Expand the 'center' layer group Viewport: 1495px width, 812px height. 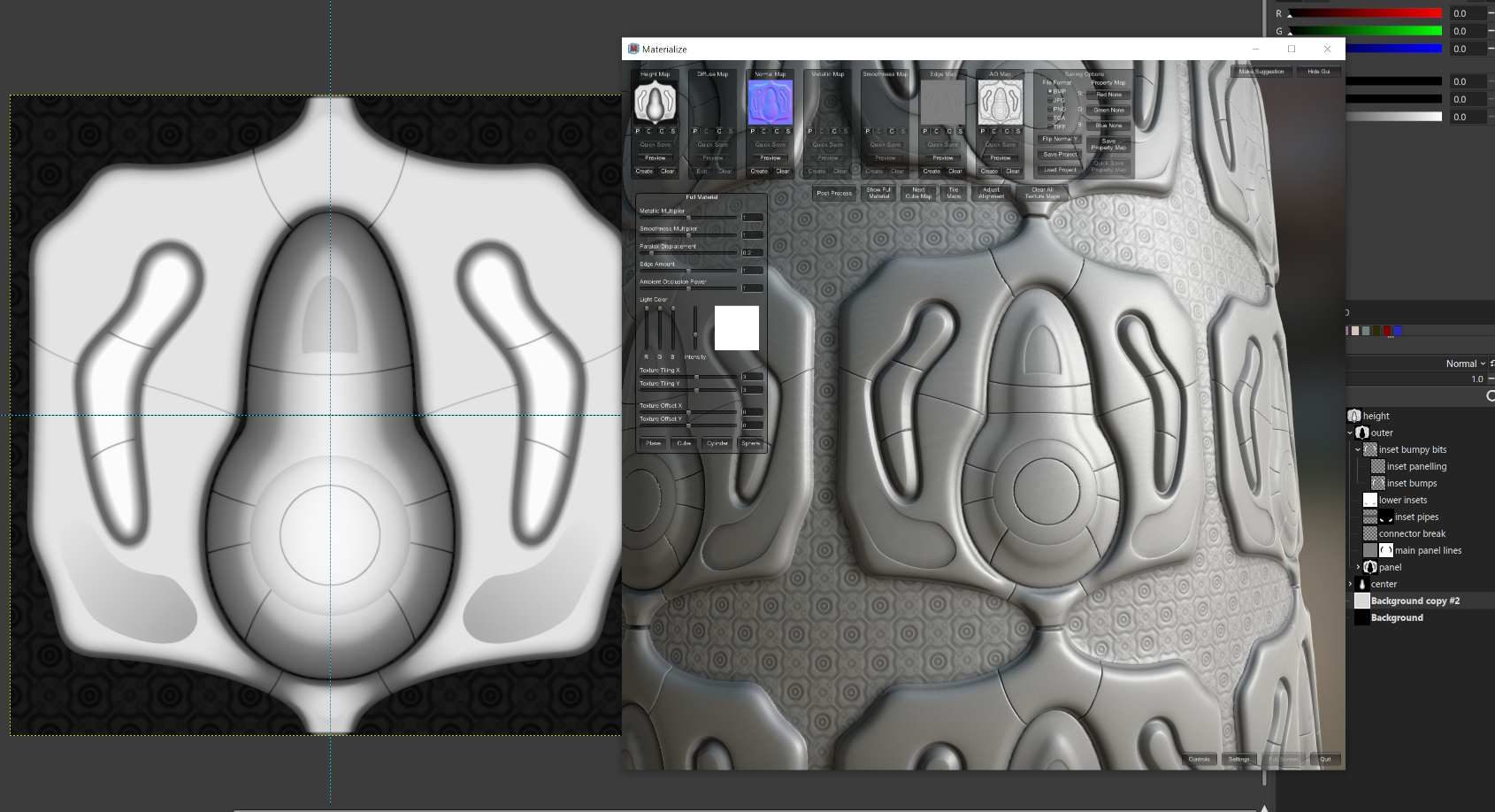click(1350, 584)
